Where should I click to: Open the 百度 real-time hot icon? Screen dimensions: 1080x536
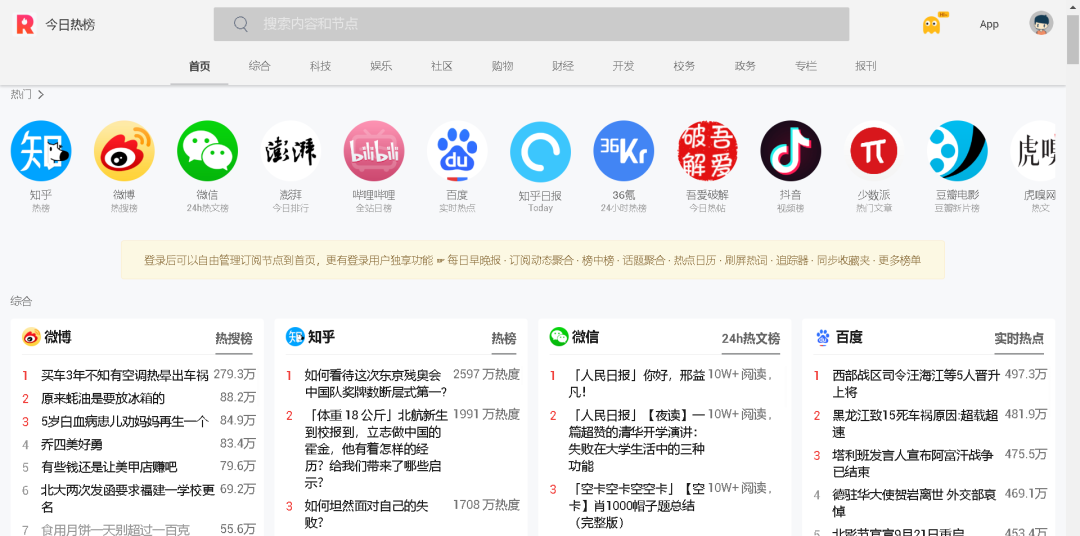pyautogui.click(x=457, y=151)
